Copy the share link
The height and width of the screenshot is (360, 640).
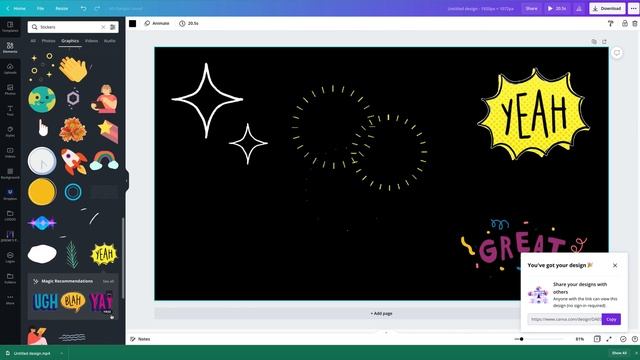[611, 319]
